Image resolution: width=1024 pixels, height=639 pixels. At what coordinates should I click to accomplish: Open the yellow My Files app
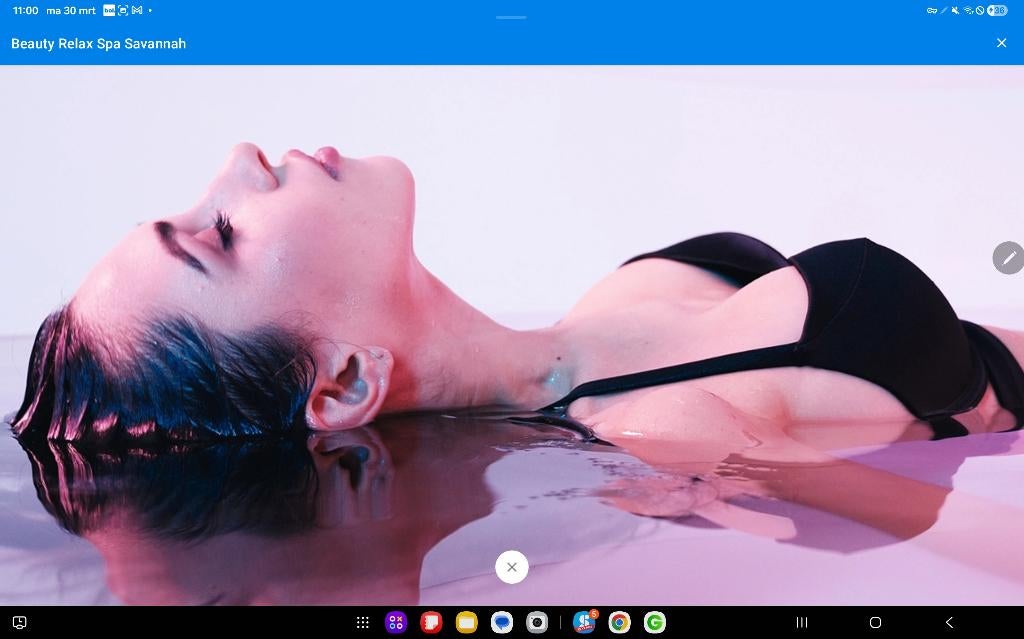pos(466,623)
